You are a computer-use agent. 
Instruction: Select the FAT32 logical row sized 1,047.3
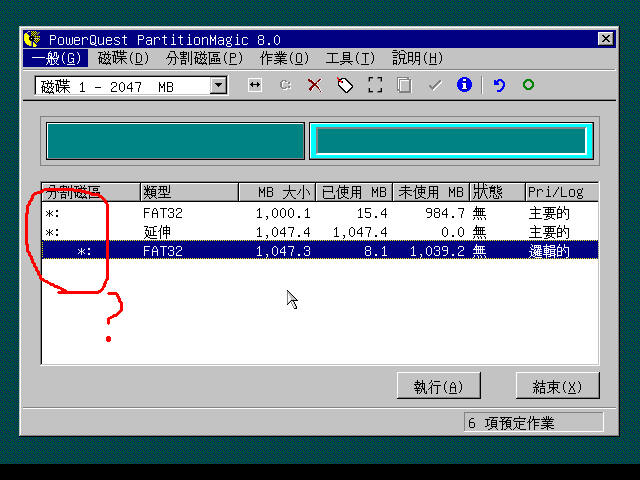tap(320, 251)
